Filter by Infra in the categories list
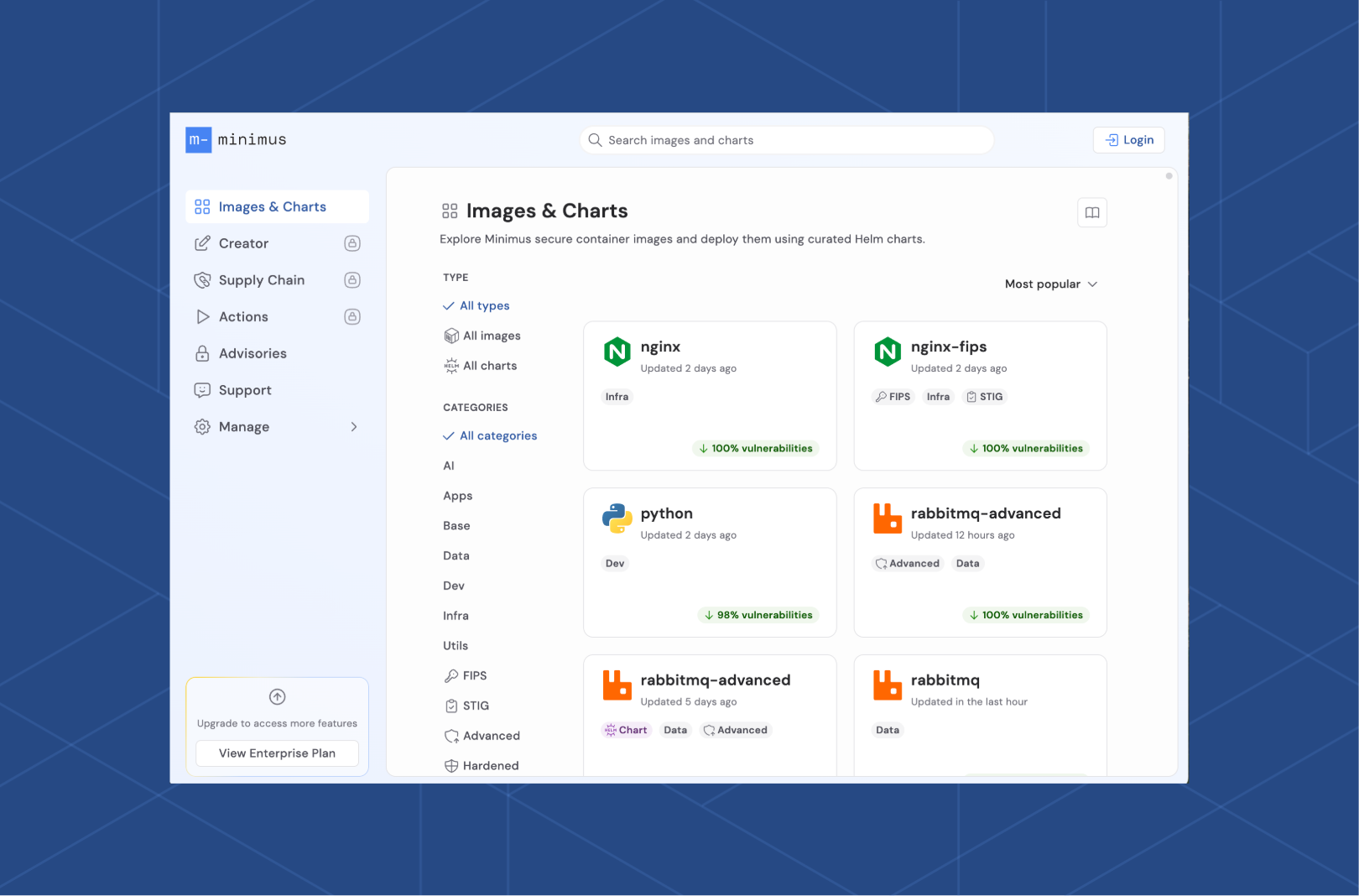This screenshot has width=1359, height=896. pyautogui.click(x=456, y=616)
